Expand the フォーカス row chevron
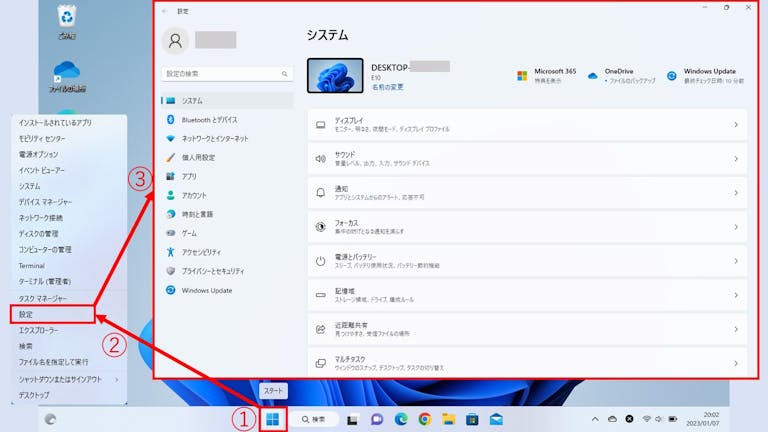768x432 pixels. click(x=736, y=227)
